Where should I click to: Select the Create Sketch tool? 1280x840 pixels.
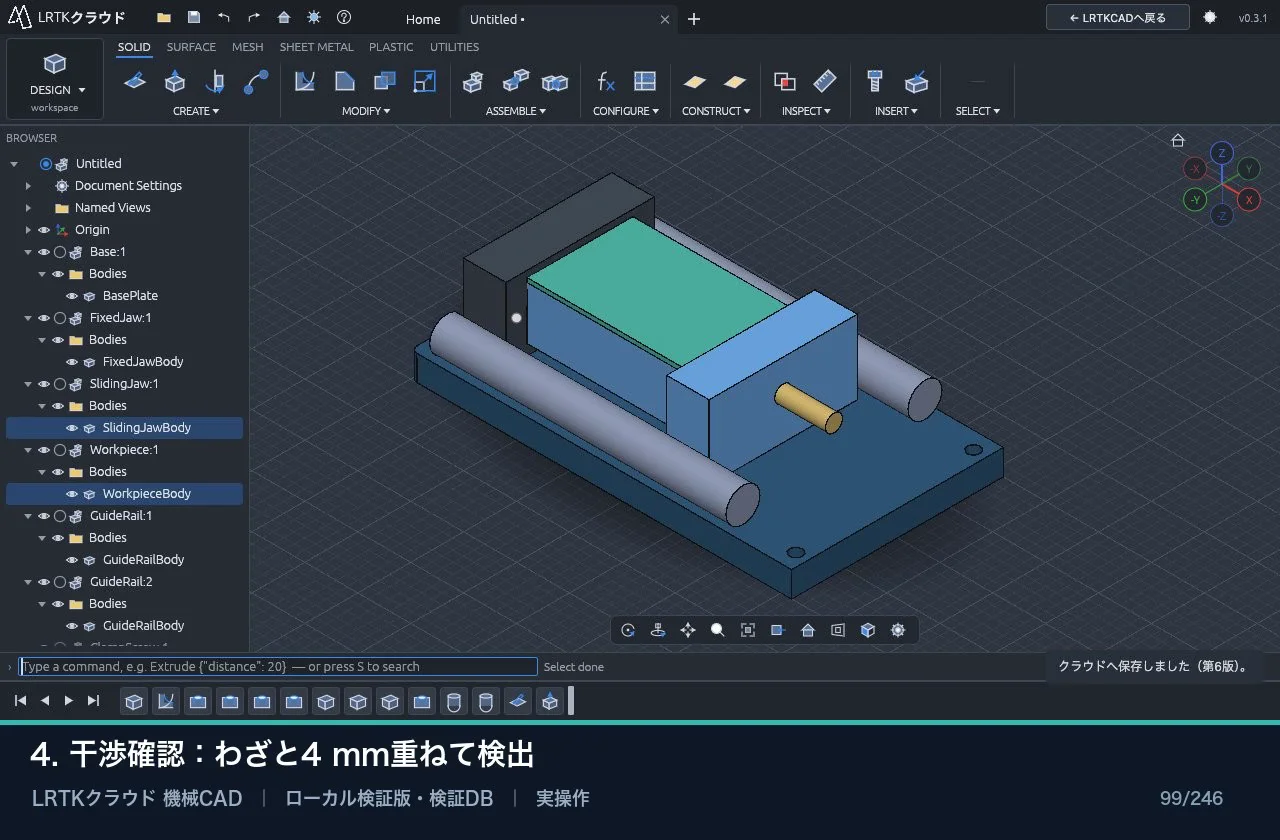tap(135, 82)
